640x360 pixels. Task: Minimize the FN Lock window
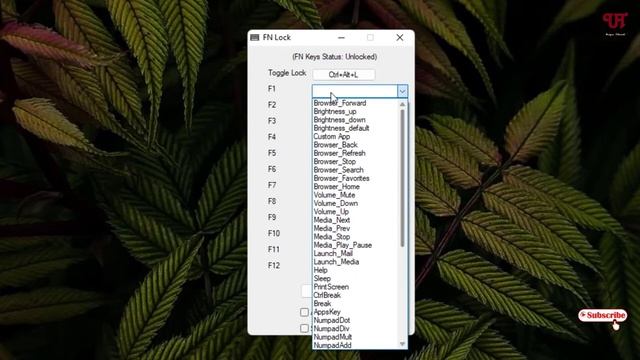[x=341, y=38]
